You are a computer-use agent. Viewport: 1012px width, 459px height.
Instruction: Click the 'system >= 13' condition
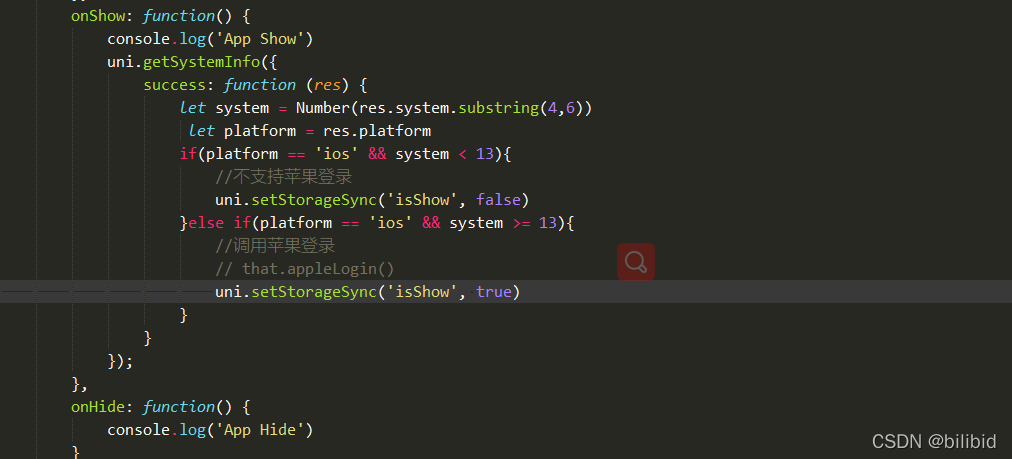(x=503, y=223)
